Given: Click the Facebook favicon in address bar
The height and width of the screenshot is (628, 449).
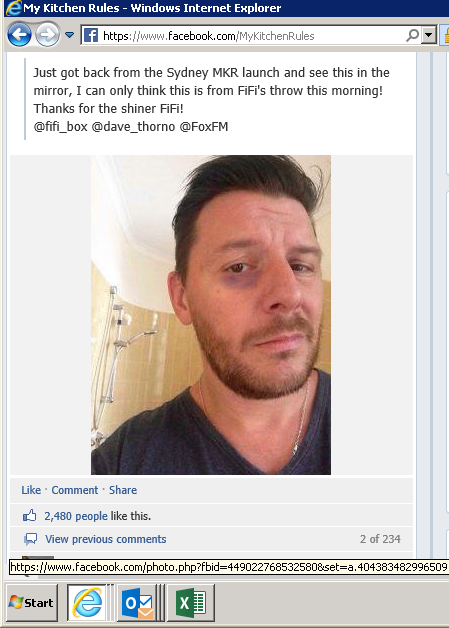Looking at the screenshot, I should [x=91, y=36].
